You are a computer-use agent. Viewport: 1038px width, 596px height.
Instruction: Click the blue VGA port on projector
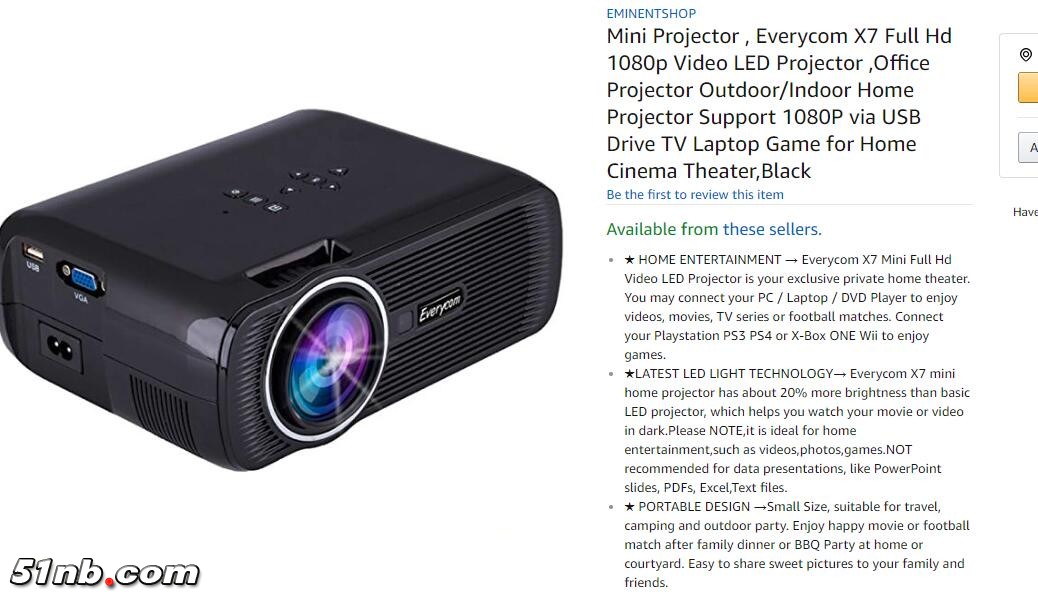[83, 279]
